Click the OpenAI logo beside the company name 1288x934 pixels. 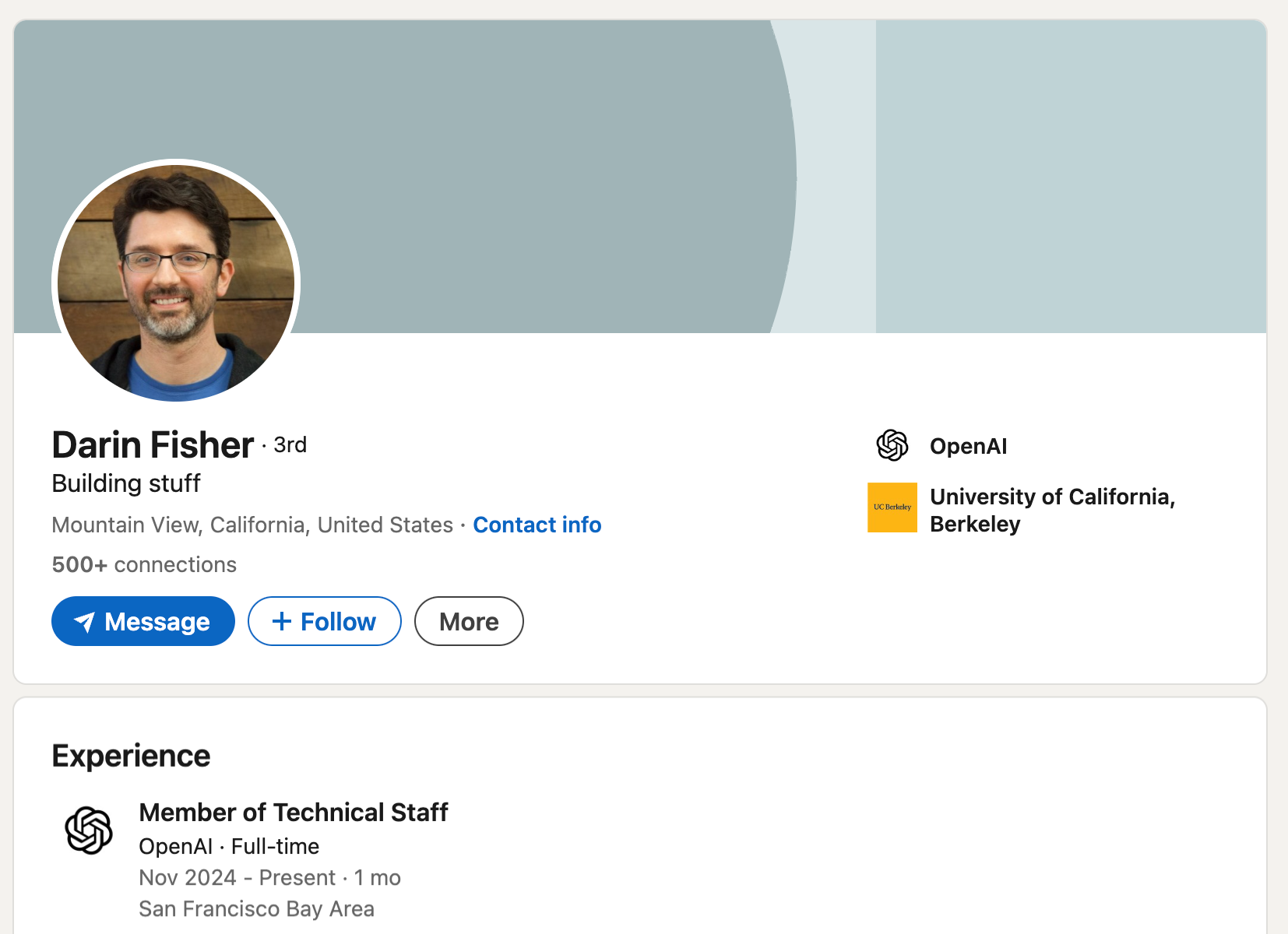point(892,445)
